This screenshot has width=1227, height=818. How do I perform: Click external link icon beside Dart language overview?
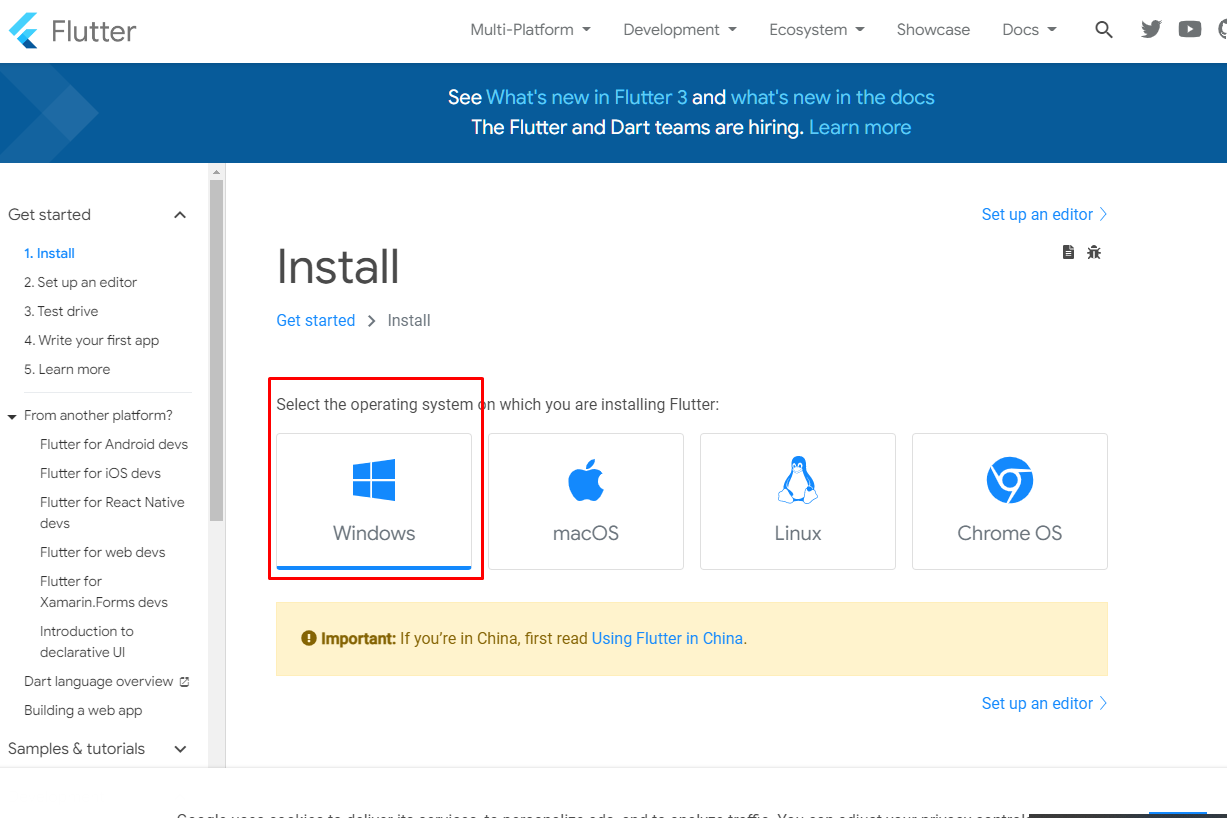pyautogui.click(x=184, y=682)
